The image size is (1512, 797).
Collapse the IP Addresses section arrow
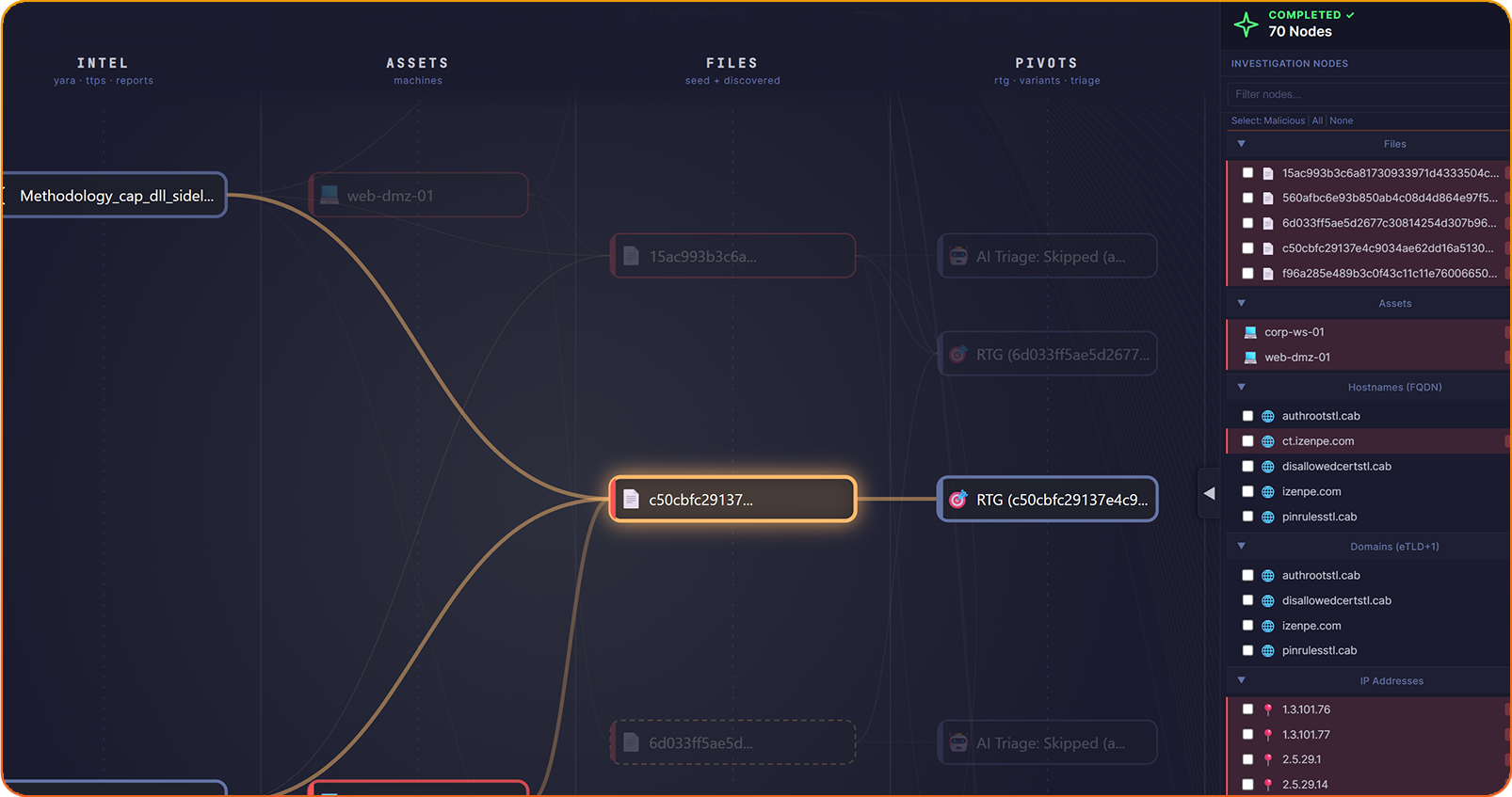pyautogui.click(x=1241, y=680)
